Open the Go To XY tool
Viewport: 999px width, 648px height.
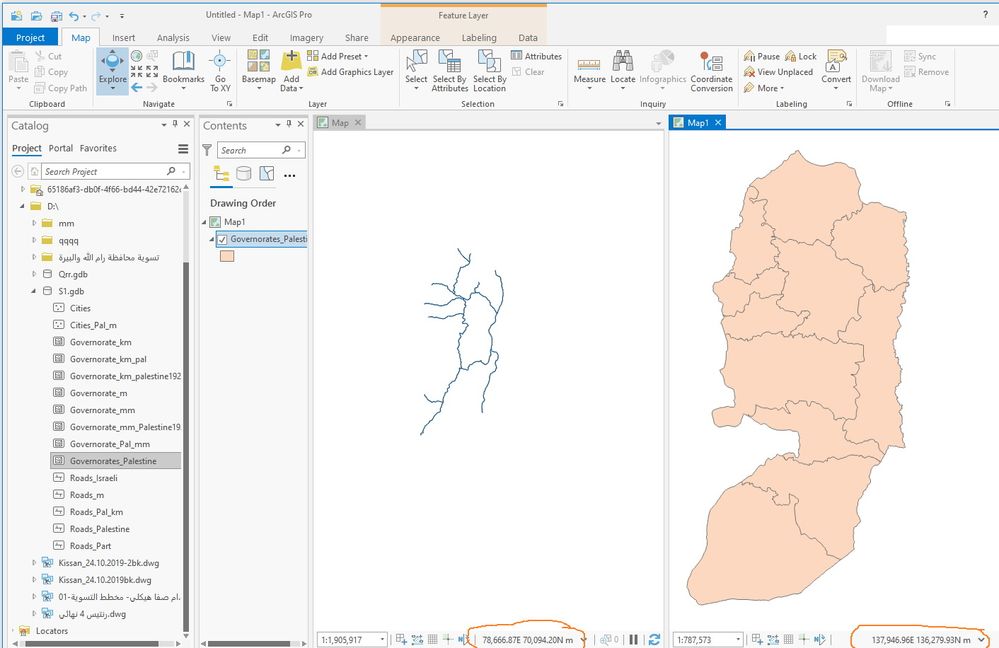(220, 71)
